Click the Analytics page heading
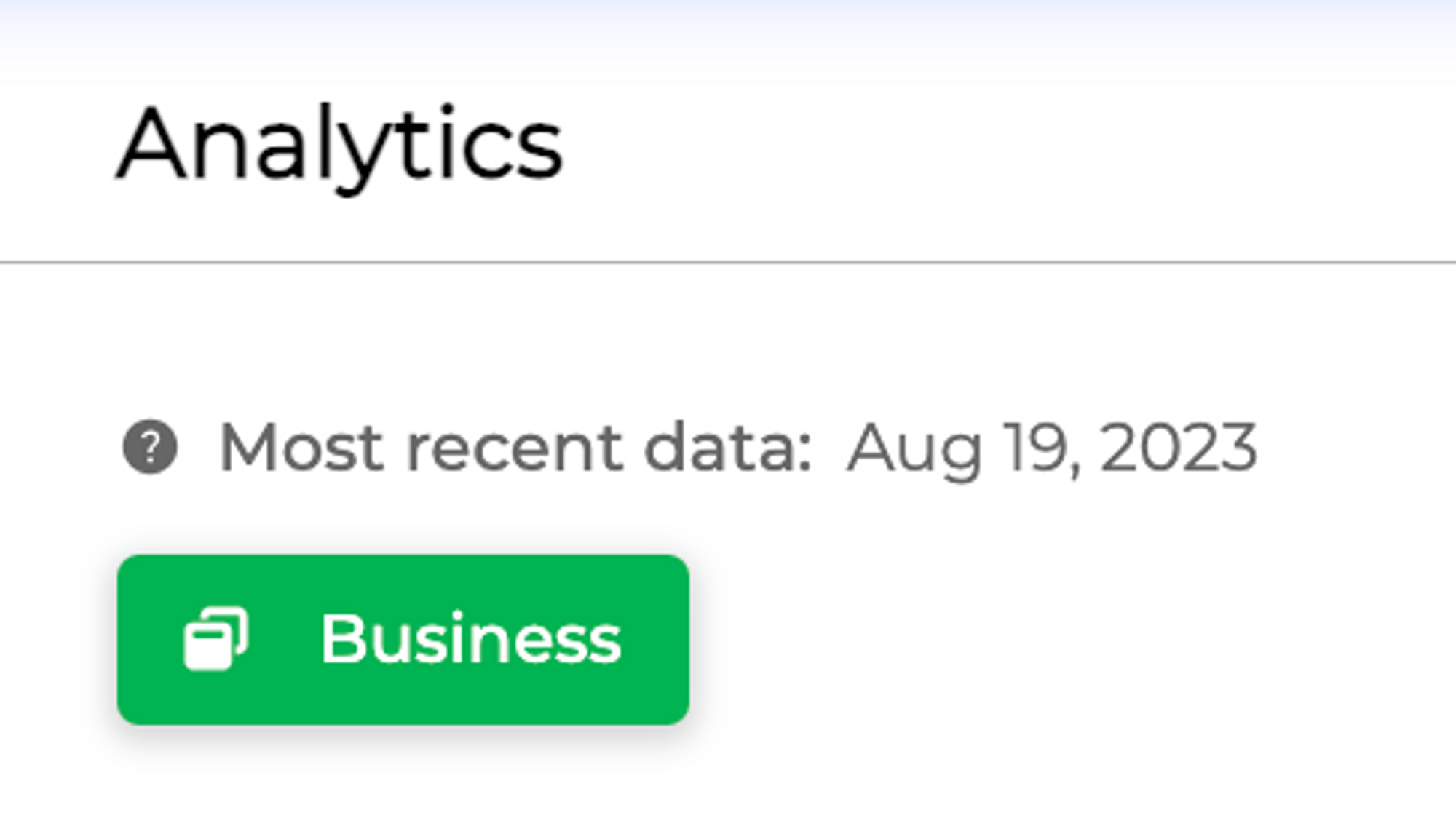Viewport: 1456px width, 821px height. (x=340, y=144)
